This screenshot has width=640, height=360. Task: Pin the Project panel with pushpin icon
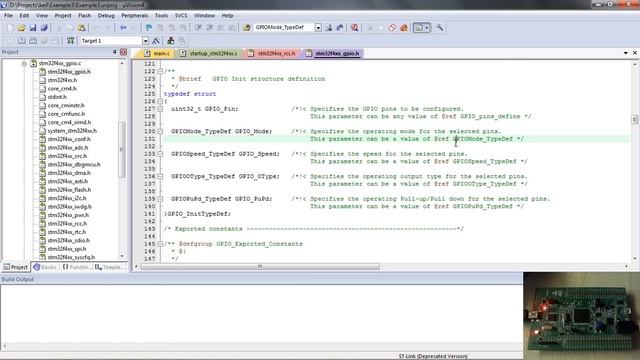[115, 52]
